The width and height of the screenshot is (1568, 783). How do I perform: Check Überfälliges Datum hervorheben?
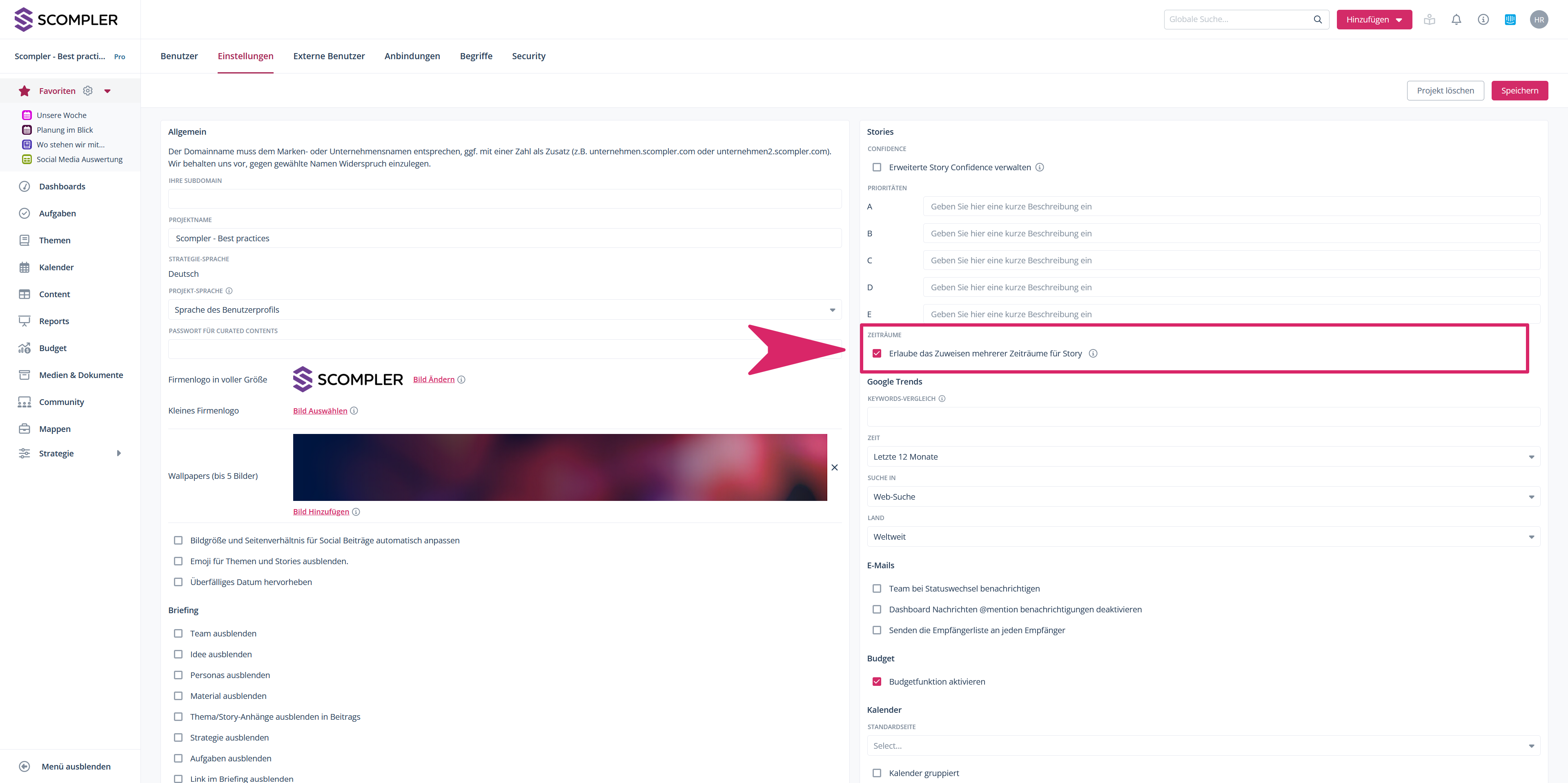pyautogui.click(x=178, y=582)
